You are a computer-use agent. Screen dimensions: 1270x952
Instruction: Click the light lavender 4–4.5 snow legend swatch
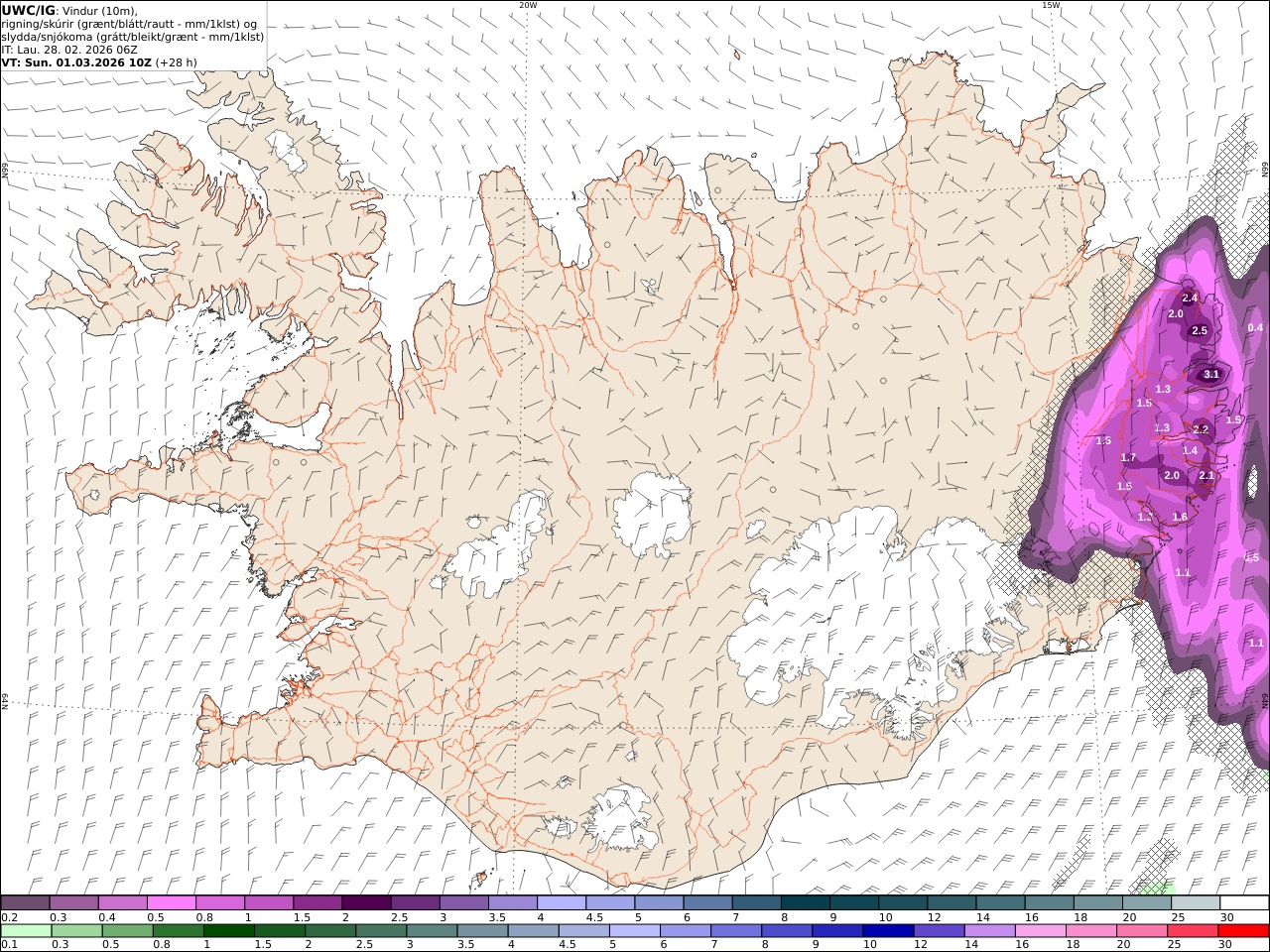pyautogui.click(x=562, y=903)
